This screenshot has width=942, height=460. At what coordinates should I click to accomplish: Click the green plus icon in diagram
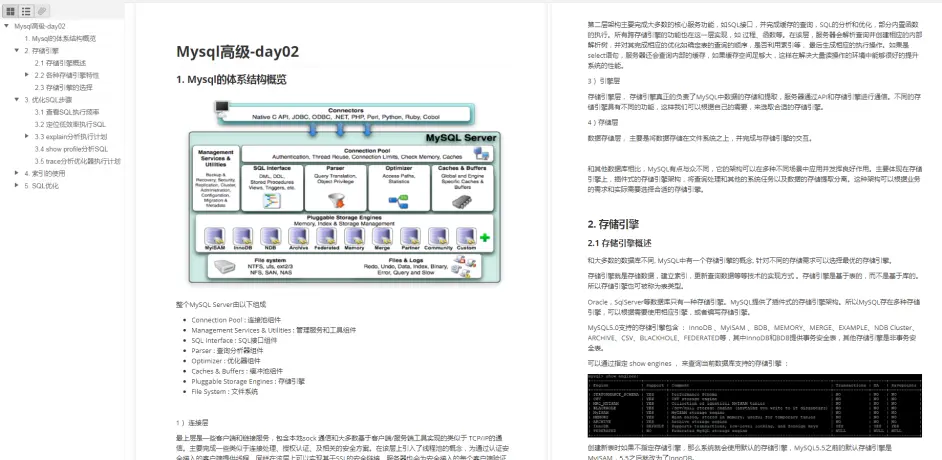[x=485, y=238]
